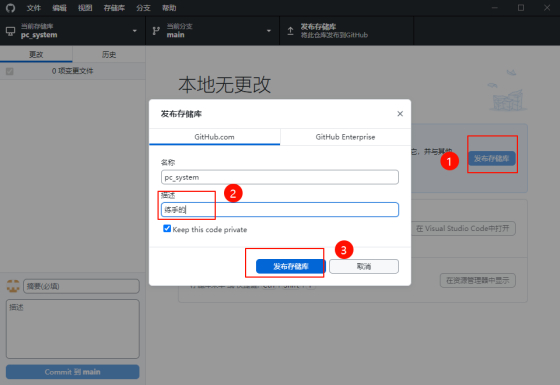Click the 发布存储库 button in background panel
This screenshot has height=385, width=560.
[491, 159]
